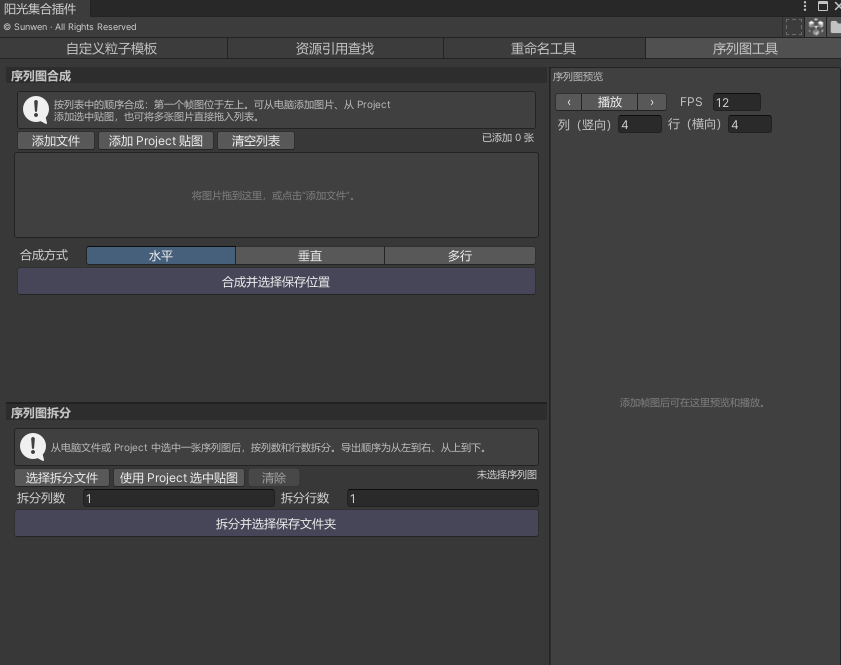Go to the 重命名工具 tab
Screen dimensions: 841x665
coord(543,48)
